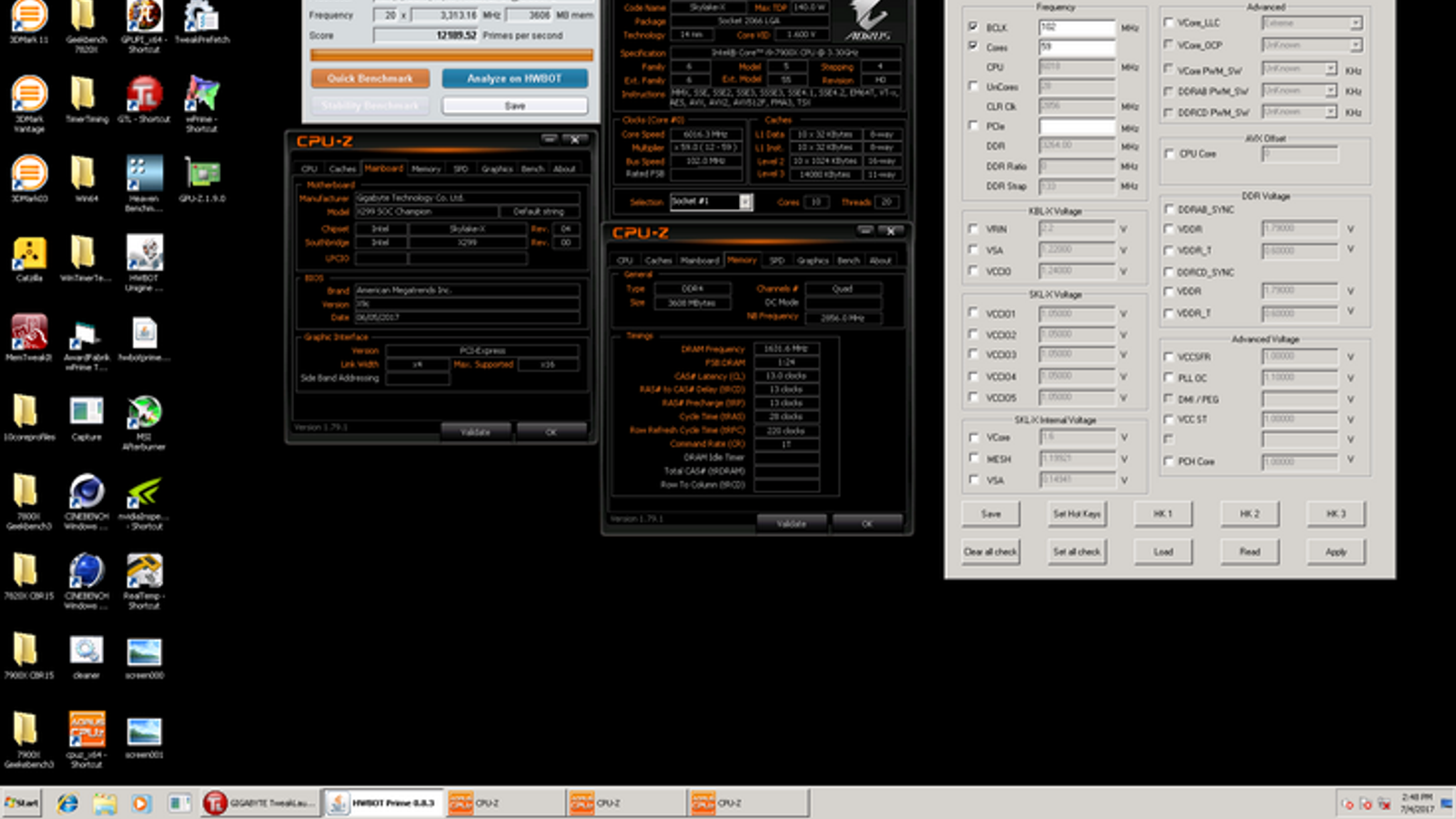
Task: Open the Capture desktop icon
Action: click(x=86, y=419)
